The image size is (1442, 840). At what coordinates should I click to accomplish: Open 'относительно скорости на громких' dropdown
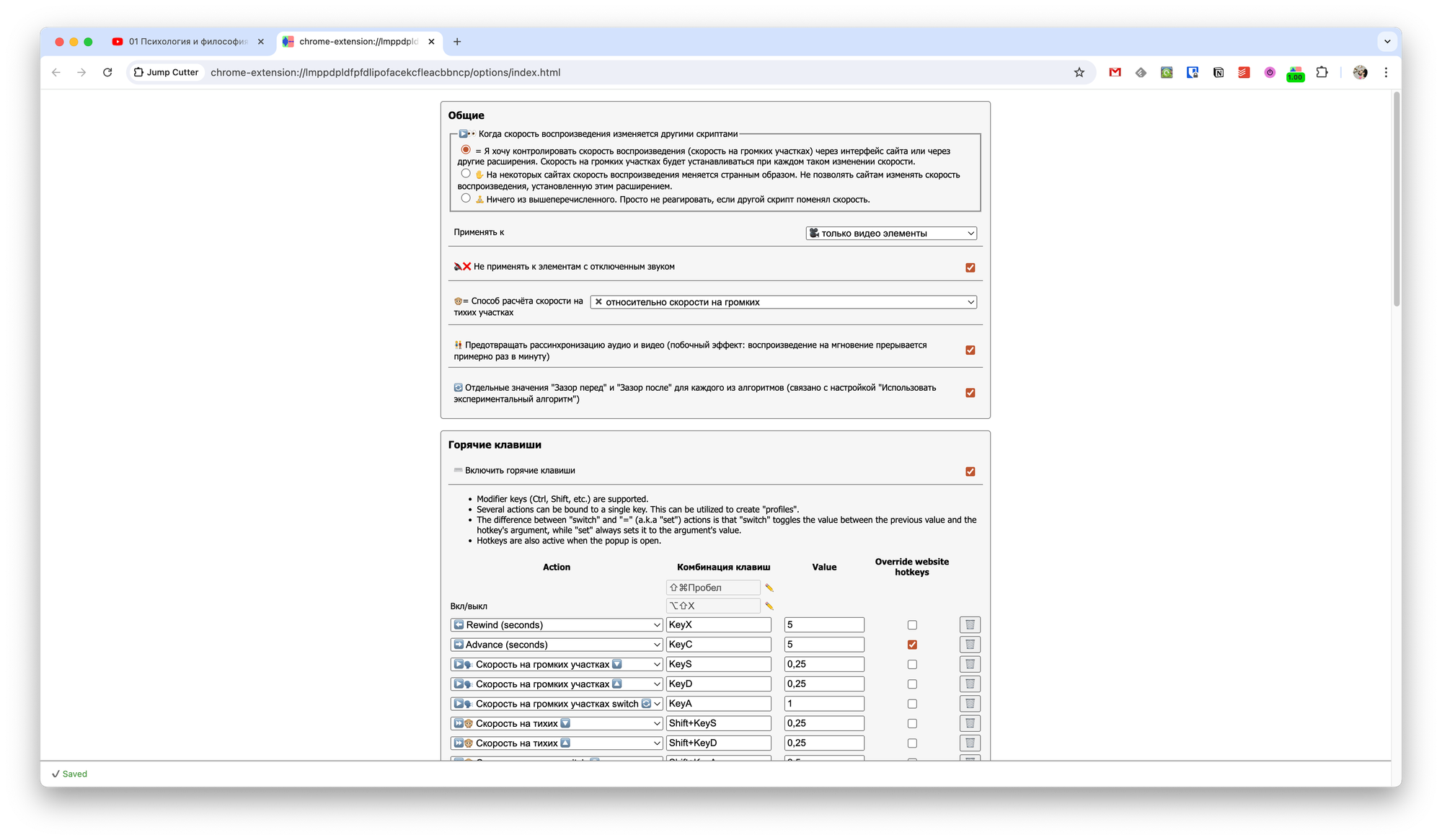tap(783, 302)
